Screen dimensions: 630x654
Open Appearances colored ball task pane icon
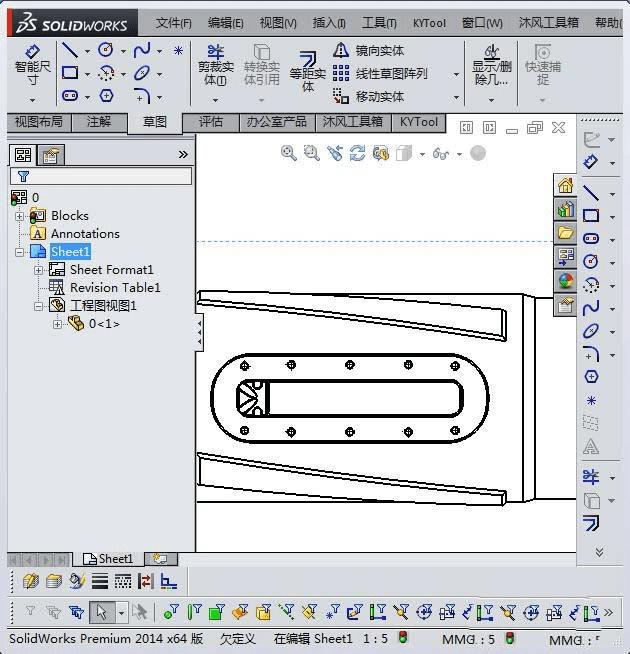pyautogui.click(x=565, y=281)
